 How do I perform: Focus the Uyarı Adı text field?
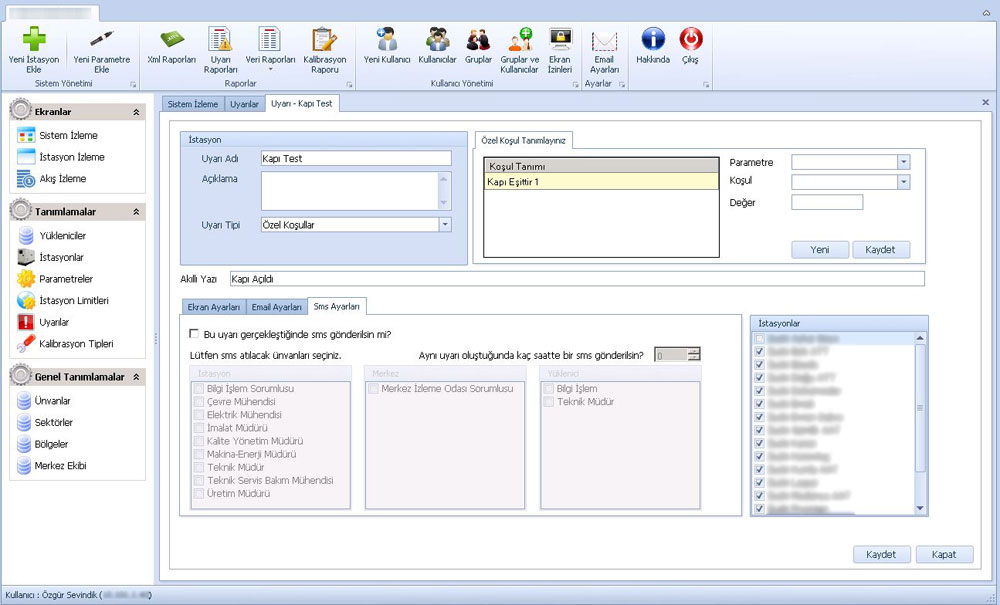pyautogui.click(x=356, y=158)
